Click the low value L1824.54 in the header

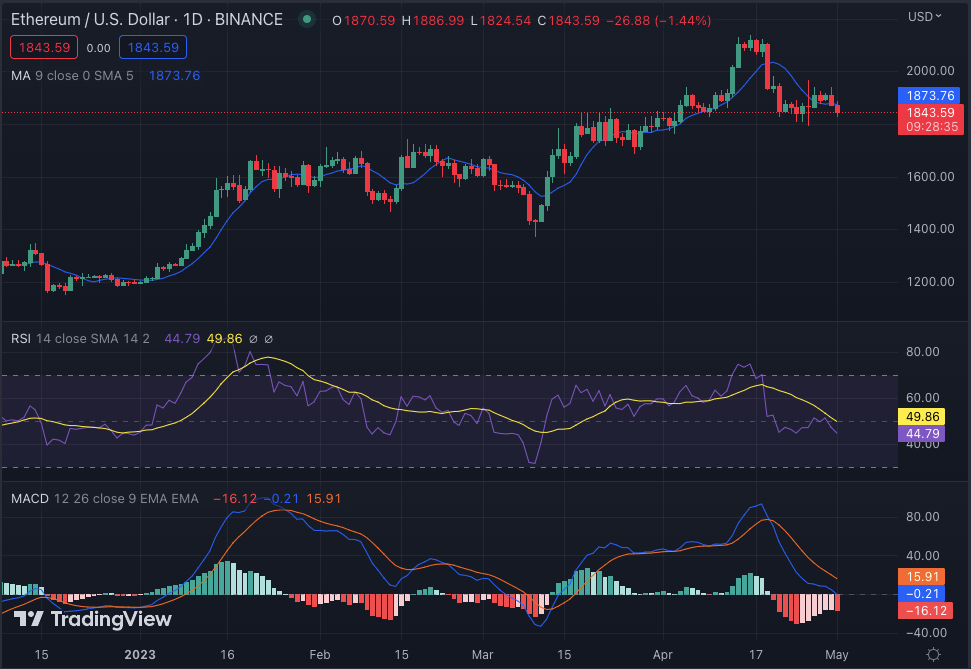[x=500, y=20]
